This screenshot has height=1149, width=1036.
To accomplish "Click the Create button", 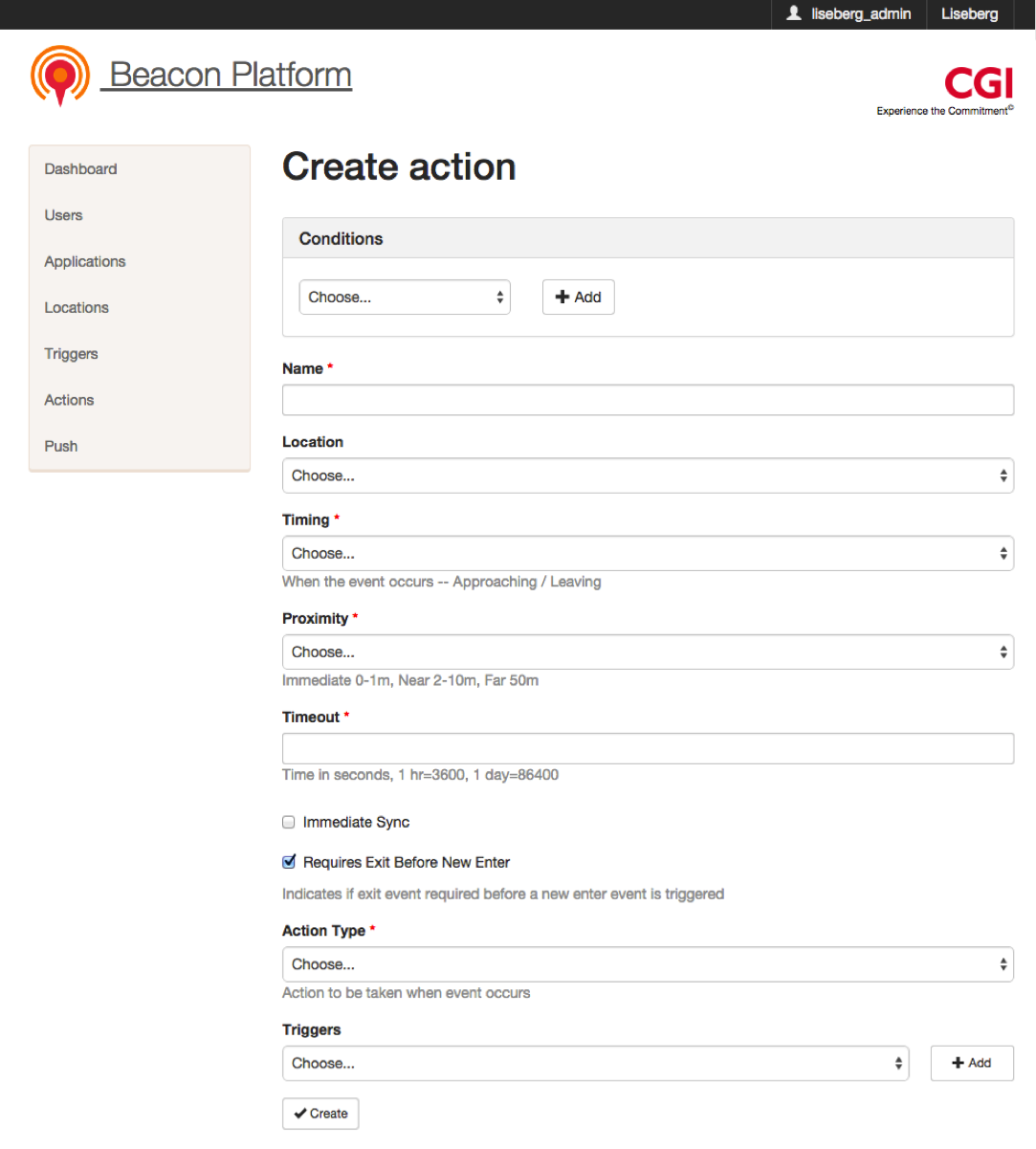I will [x=320, y=1114].
